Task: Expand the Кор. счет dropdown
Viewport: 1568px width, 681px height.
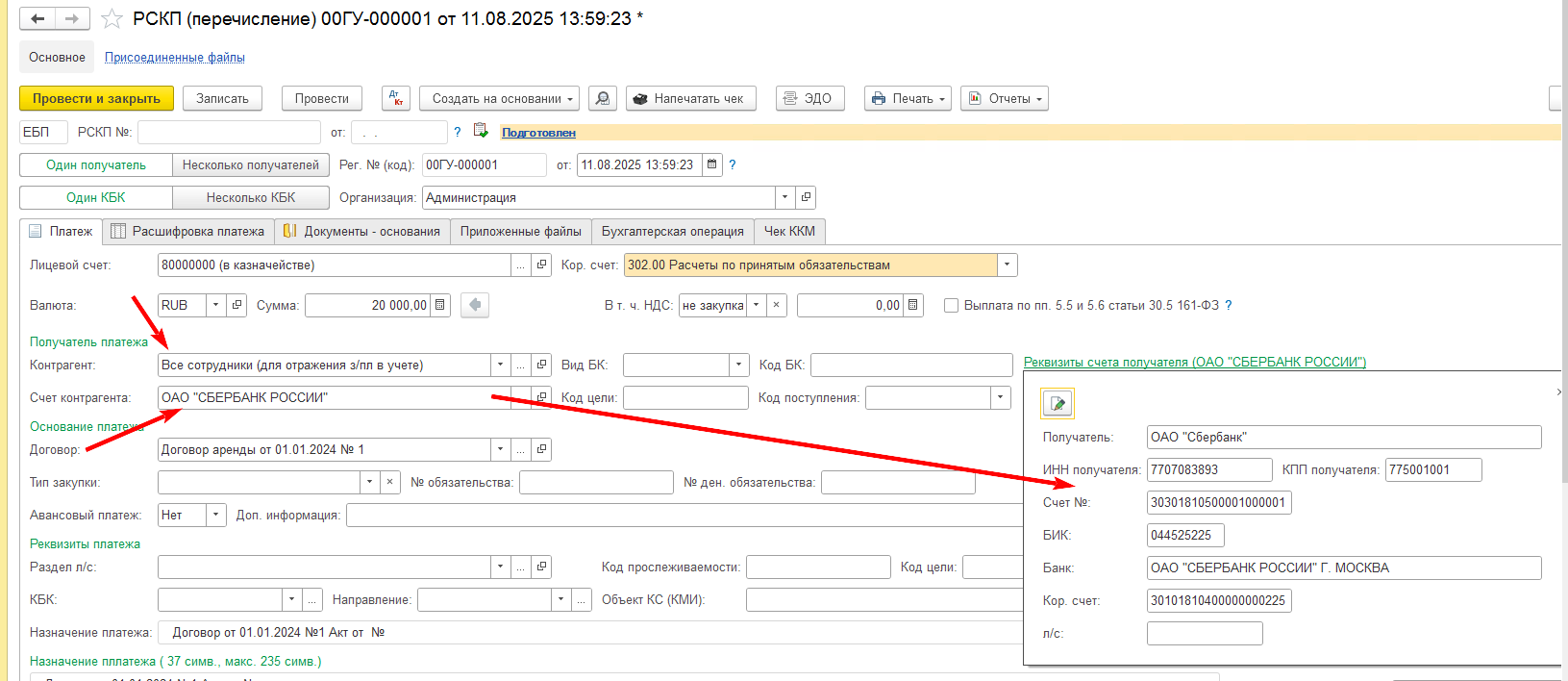Action: (x=1007, y=265)
